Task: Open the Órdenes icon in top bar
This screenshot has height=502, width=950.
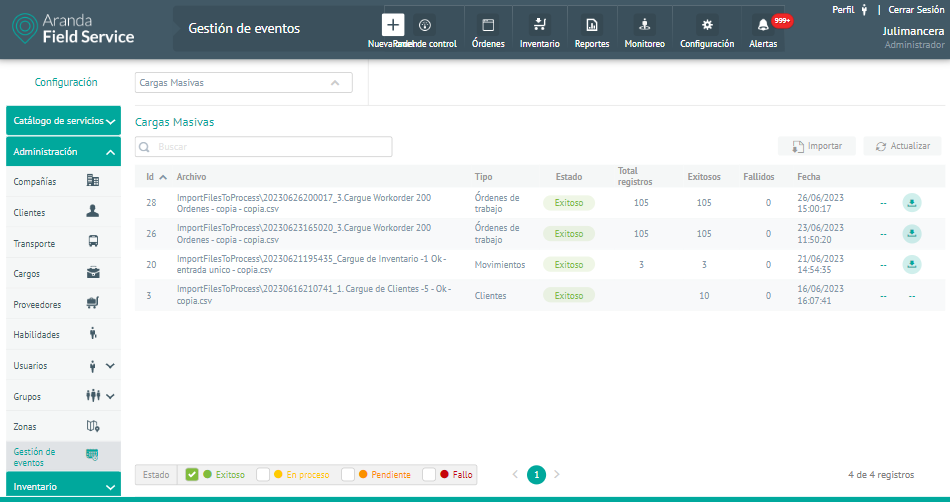Action: coord(488,25)
